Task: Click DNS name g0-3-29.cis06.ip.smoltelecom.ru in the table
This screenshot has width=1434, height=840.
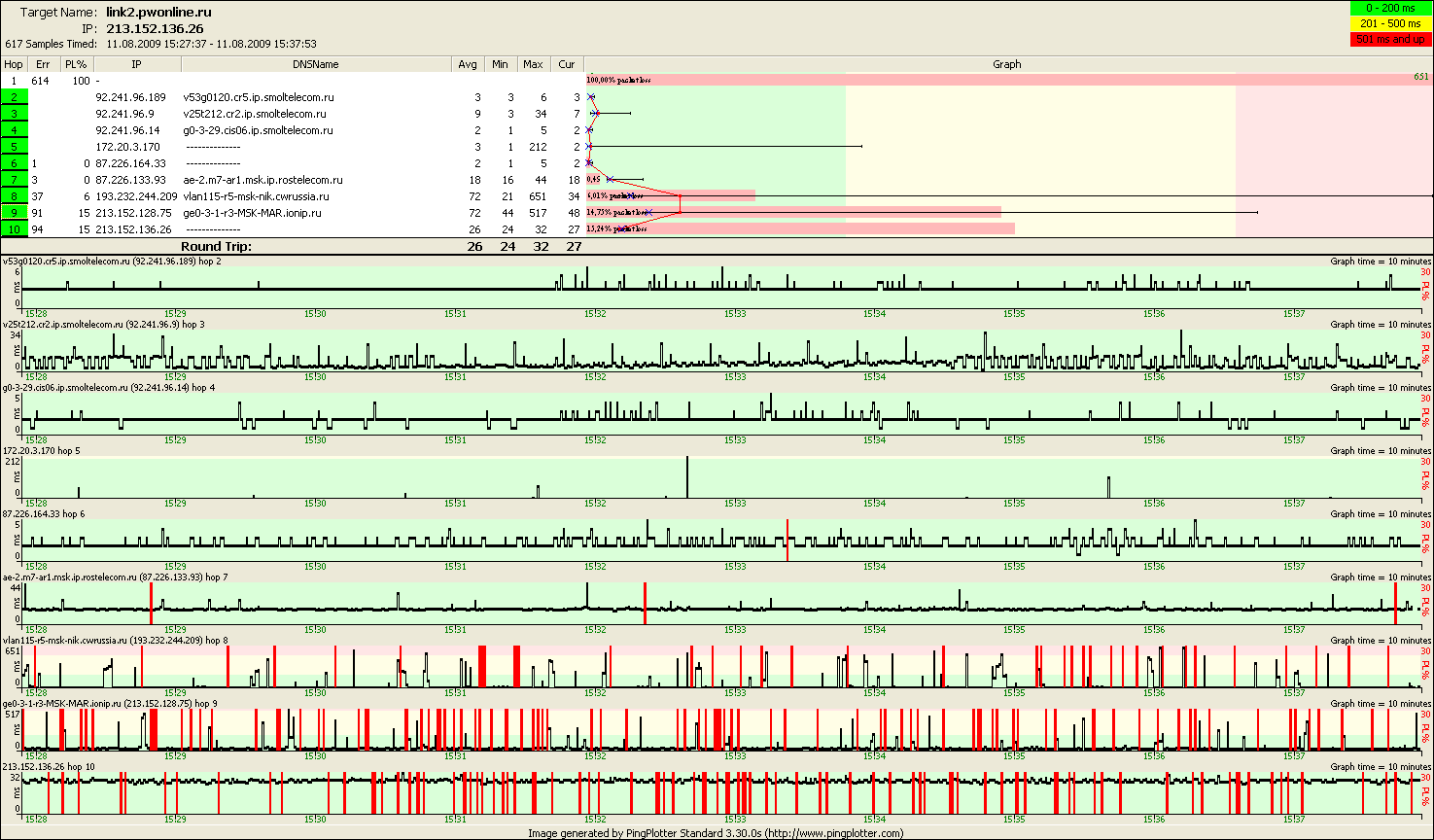Action: coord(258,130)
